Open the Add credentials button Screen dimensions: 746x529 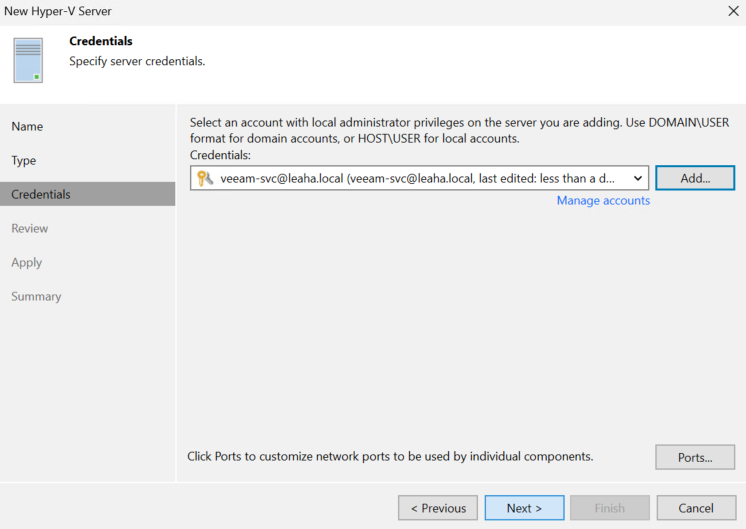coord(695,178)
